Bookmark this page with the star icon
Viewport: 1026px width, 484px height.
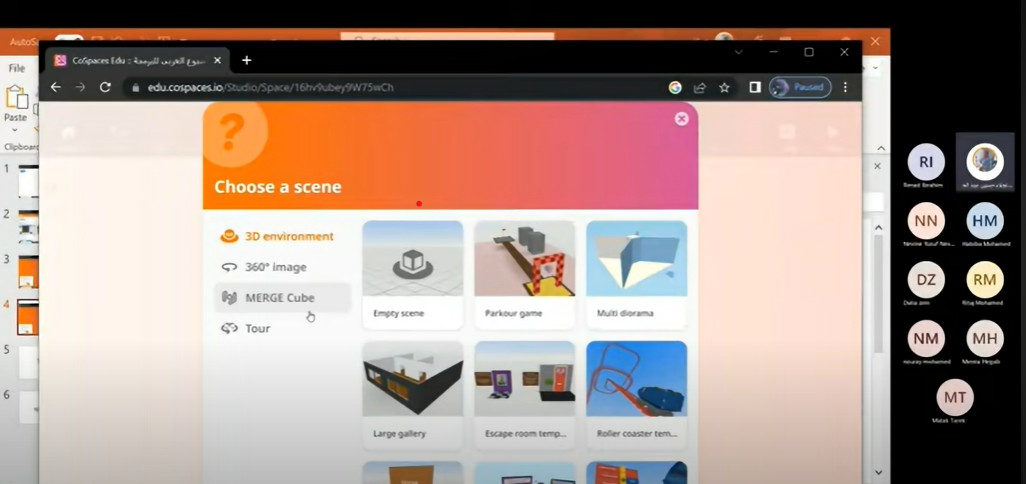pos(724,87)
